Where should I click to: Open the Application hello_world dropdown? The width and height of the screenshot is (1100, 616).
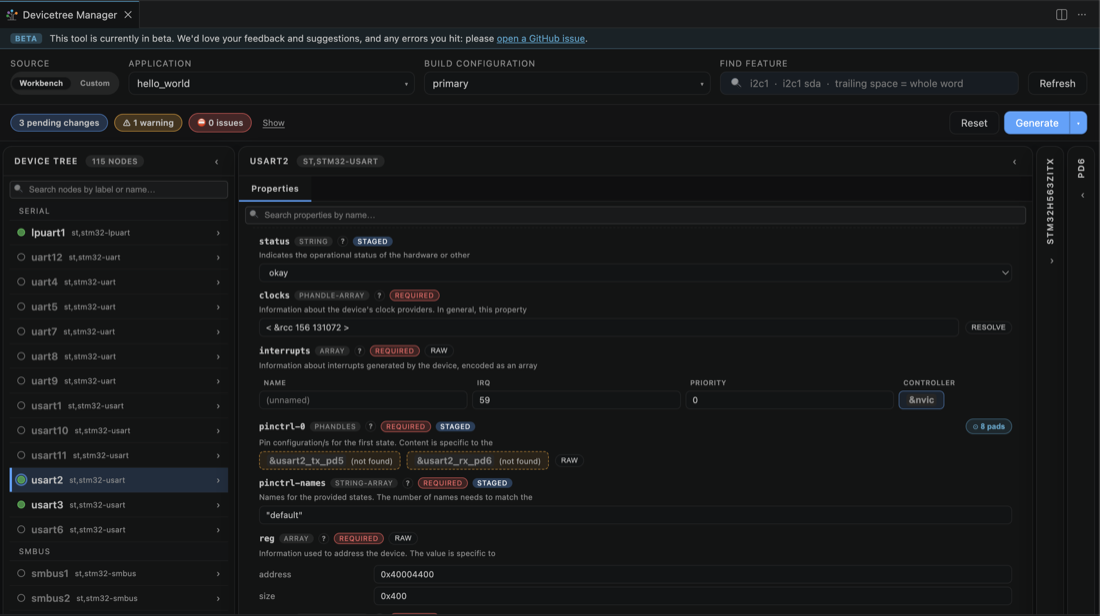[271, 83]
